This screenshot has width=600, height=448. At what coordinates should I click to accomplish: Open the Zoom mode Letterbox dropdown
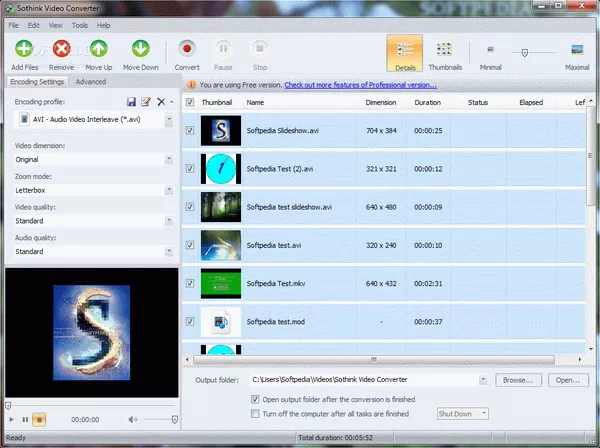tap(169, 190)
